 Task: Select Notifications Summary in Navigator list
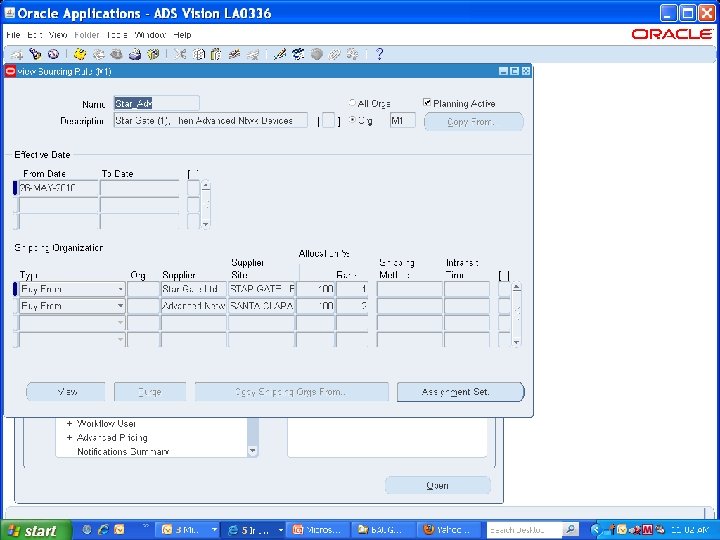coord(123,452)
